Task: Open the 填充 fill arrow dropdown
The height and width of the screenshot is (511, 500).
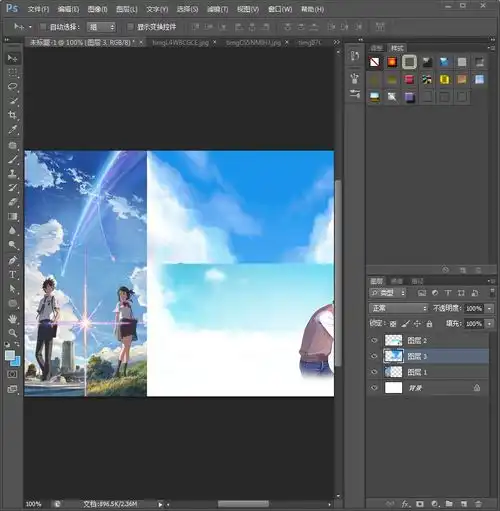Action: coord(489,324)
